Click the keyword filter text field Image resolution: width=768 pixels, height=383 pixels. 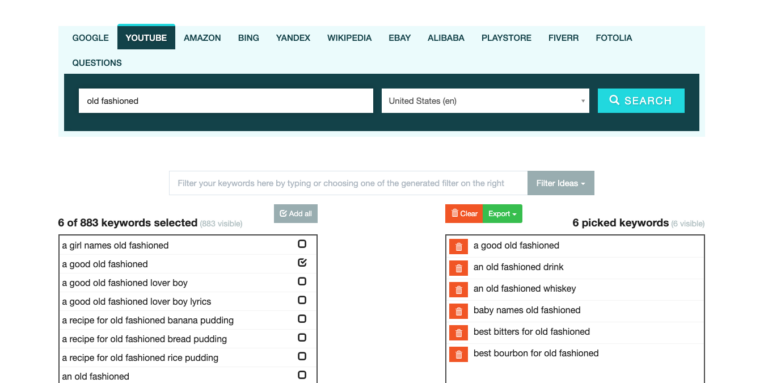pos(348,183)
